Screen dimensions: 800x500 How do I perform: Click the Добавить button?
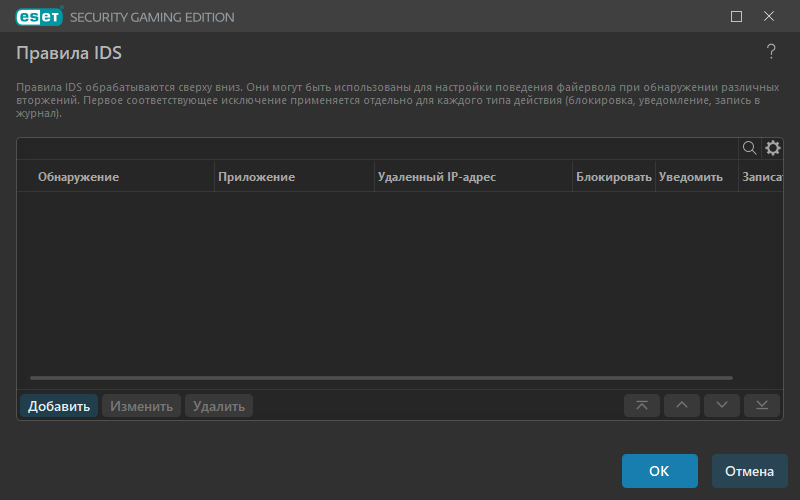[59, 406]
